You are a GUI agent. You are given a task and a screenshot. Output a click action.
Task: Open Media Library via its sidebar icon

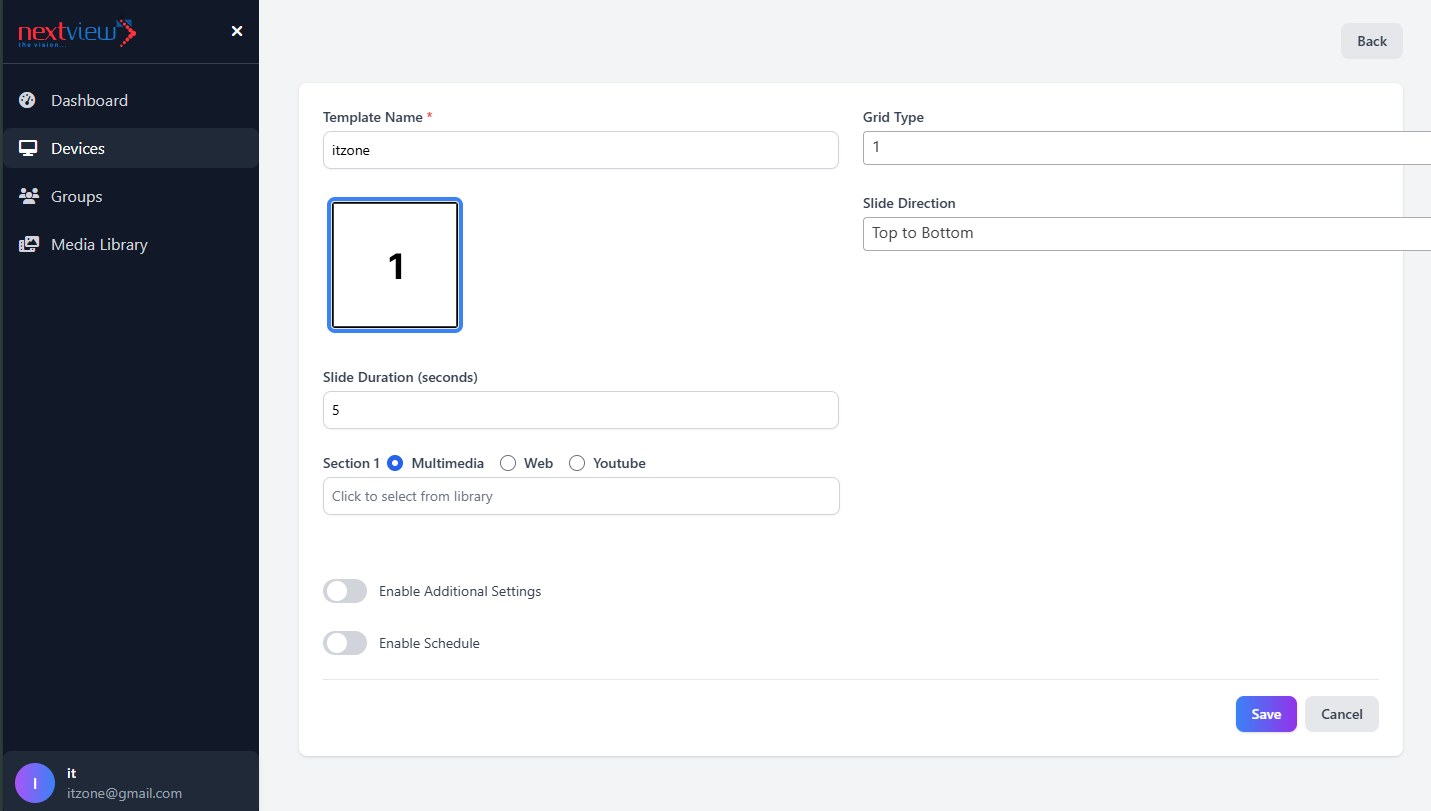coord(27,244)
